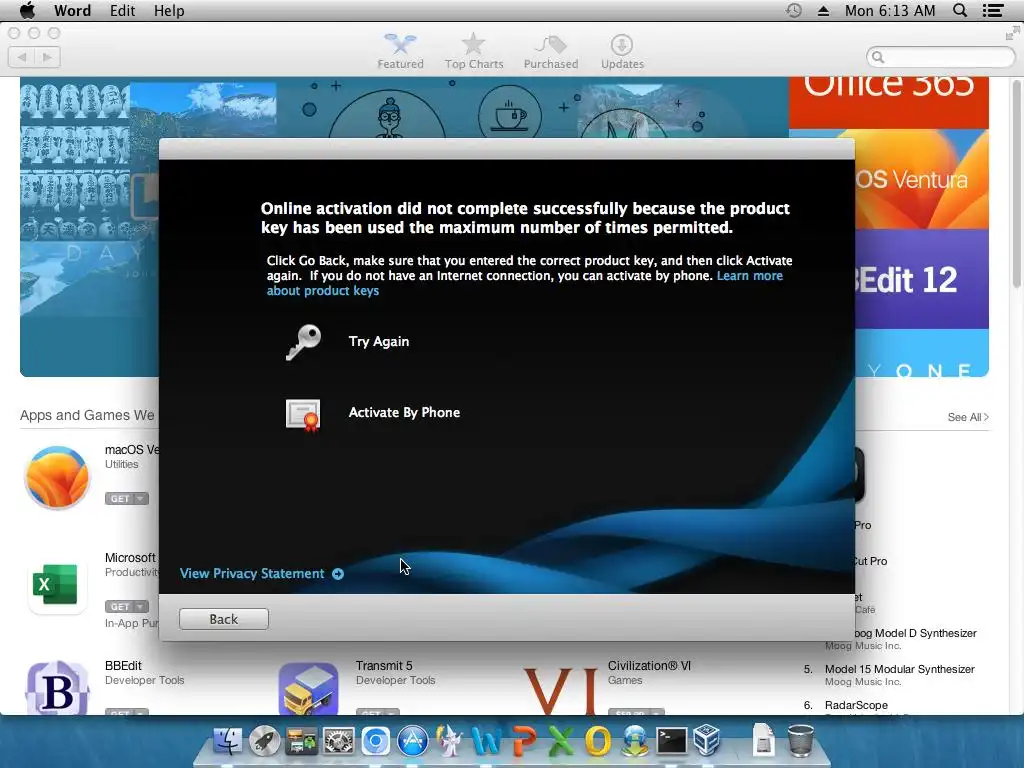Click Civilization VI app title
1024x768 pixels.
[649, 665]
